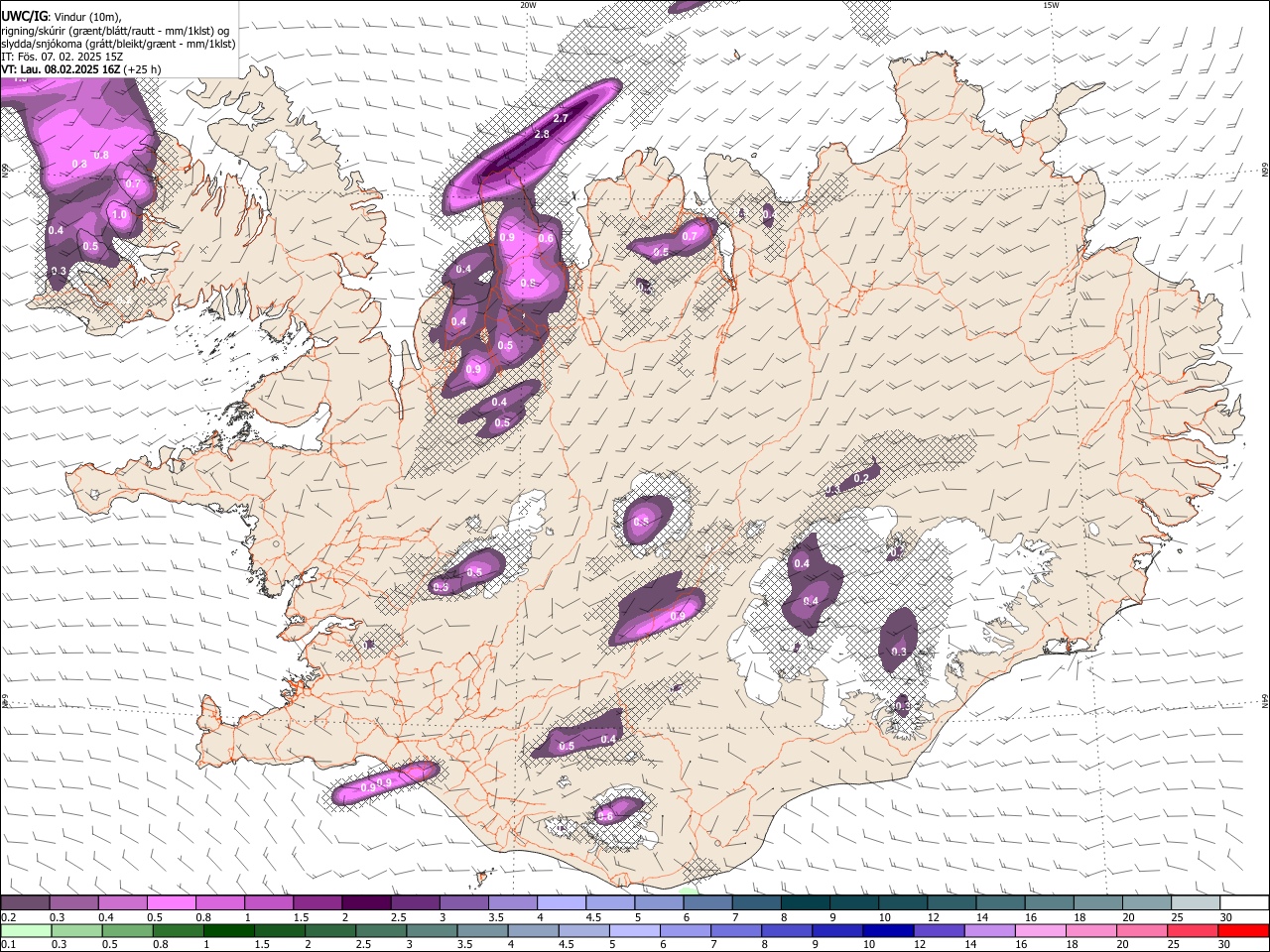Viewport: 1270px width, 952px height.
Task: Select the dark purple top-row swatch labeled 2
Action: (x=366, y=903)
